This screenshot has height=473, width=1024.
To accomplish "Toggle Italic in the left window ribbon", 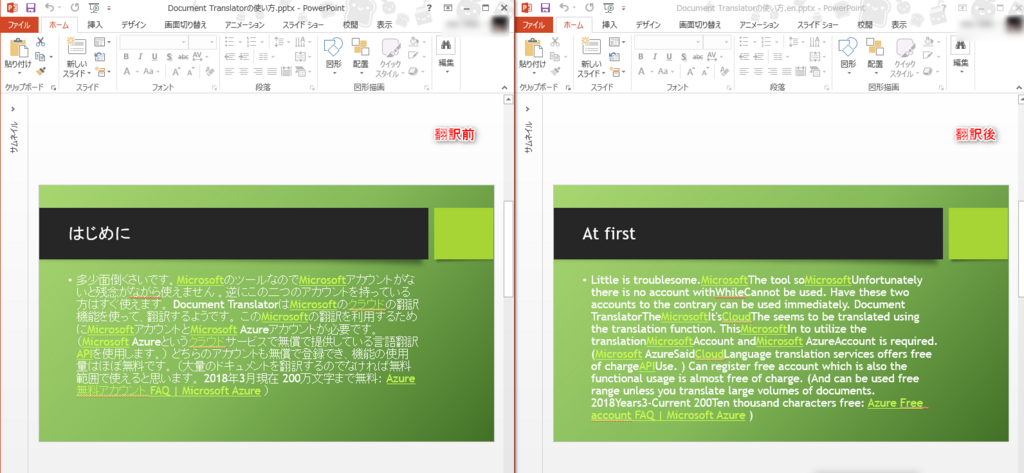I will (140, 56).
